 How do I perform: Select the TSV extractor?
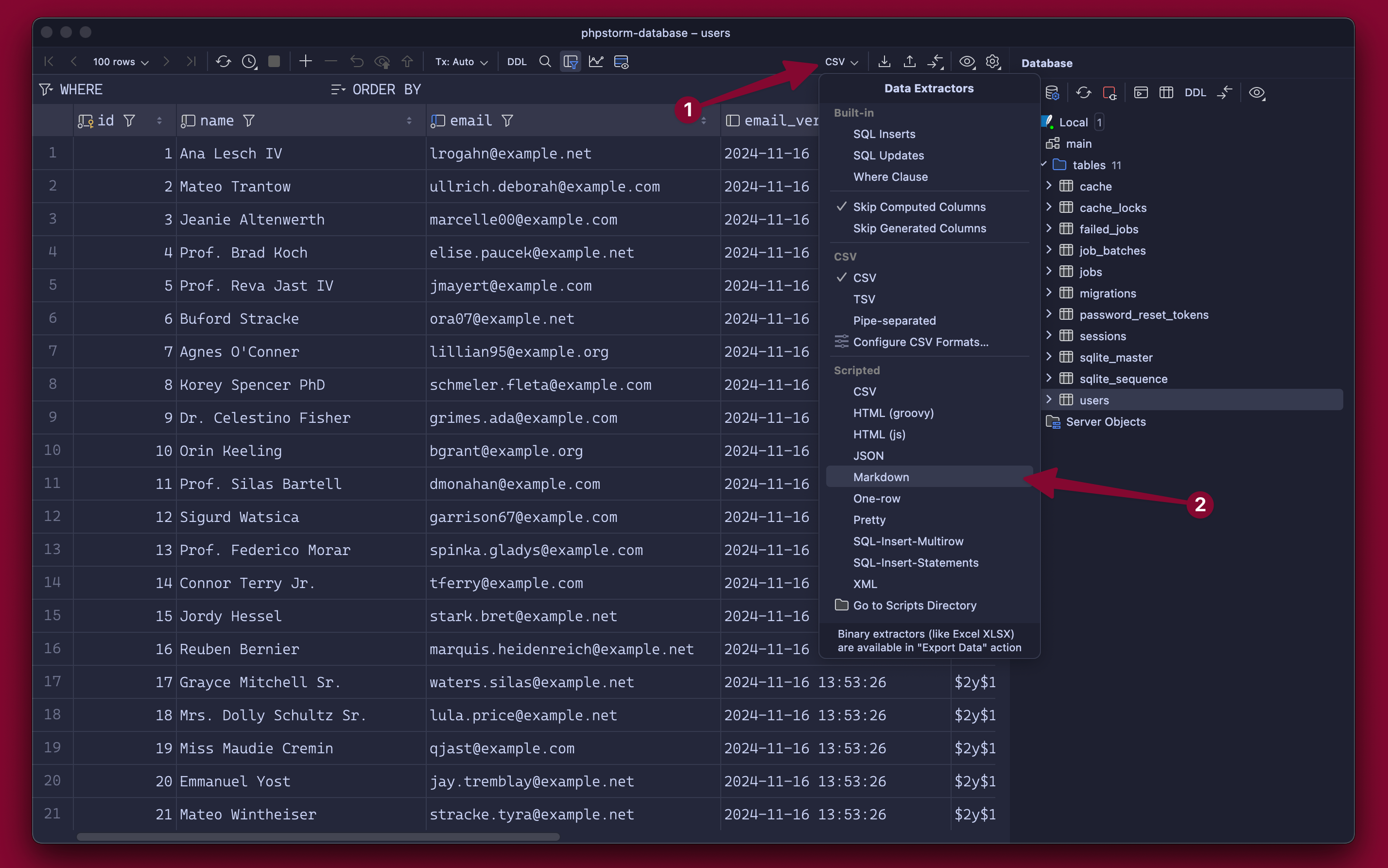pos(929,298)
